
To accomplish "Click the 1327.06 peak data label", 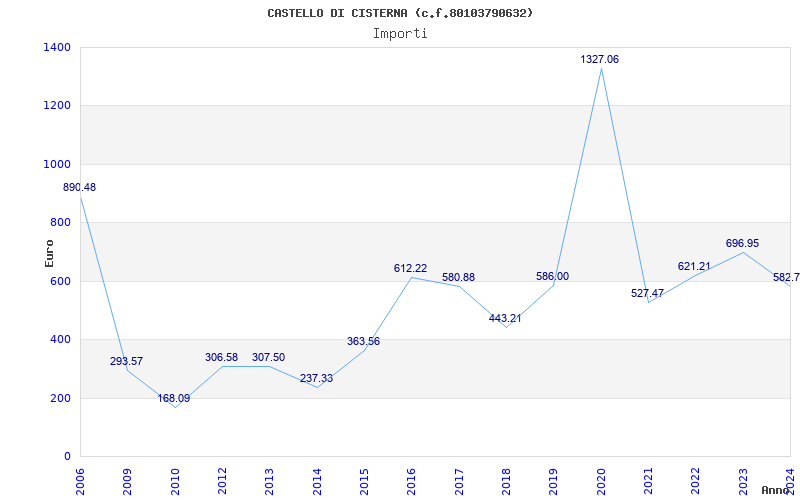I will pos(599,60).
